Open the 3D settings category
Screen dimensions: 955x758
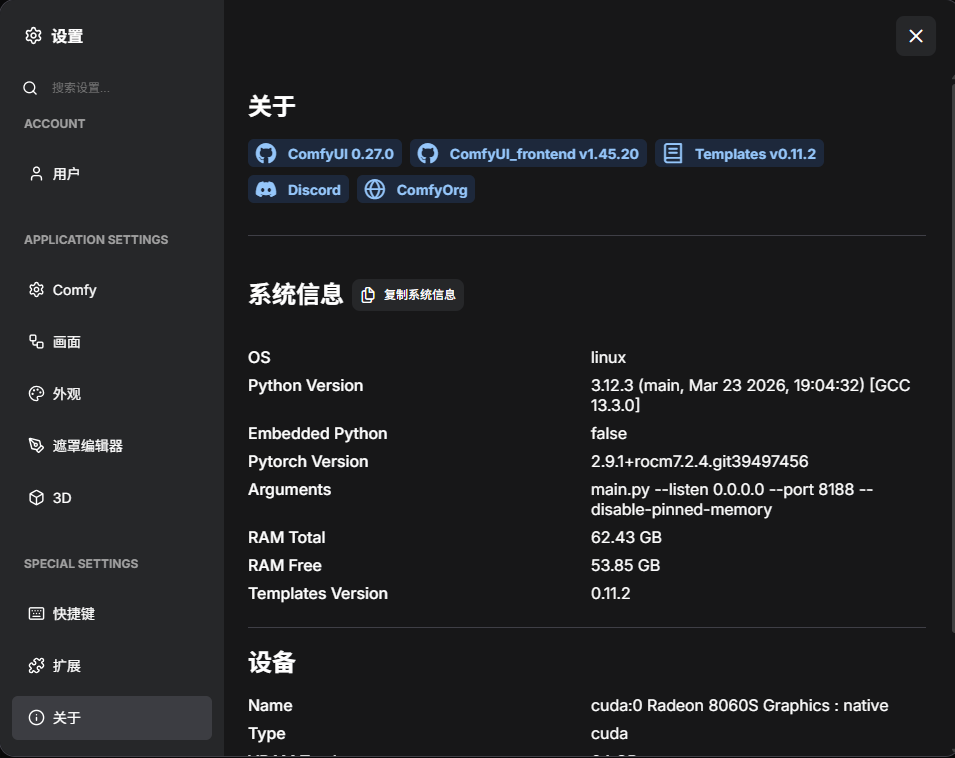pyautogui.click(x=112, y=498)
